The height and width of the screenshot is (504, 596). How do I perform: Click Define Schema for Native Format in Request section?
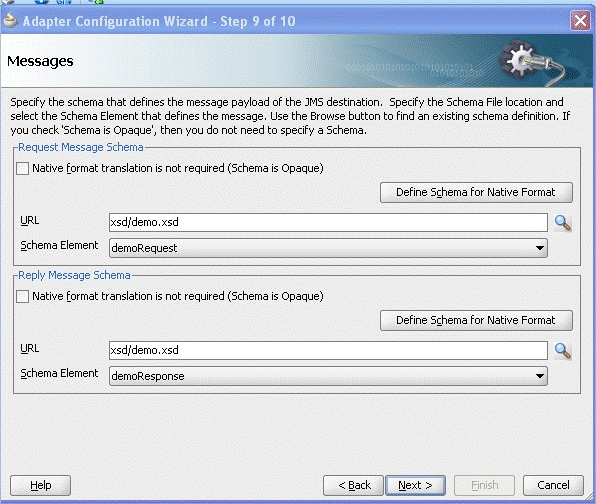[x=476, y=192]
